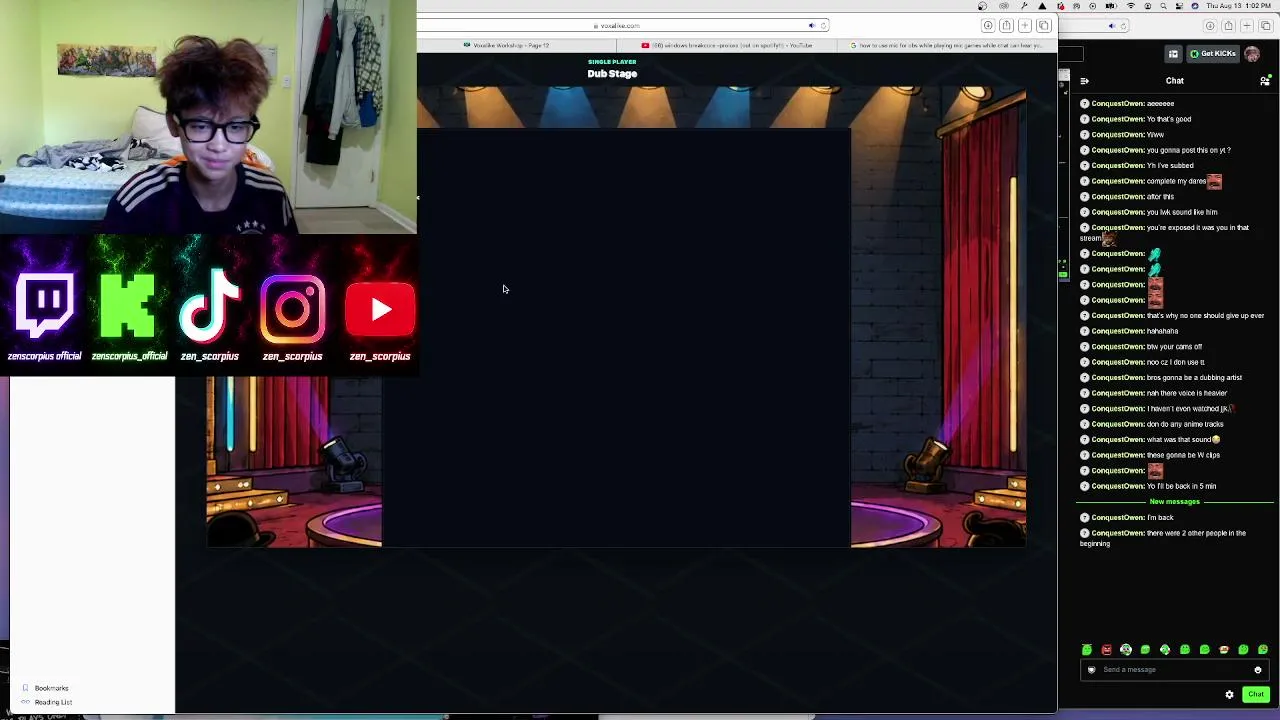Open chat settings gear icon
Screen dimensions: 1280x720
(x=1230, y=695)
